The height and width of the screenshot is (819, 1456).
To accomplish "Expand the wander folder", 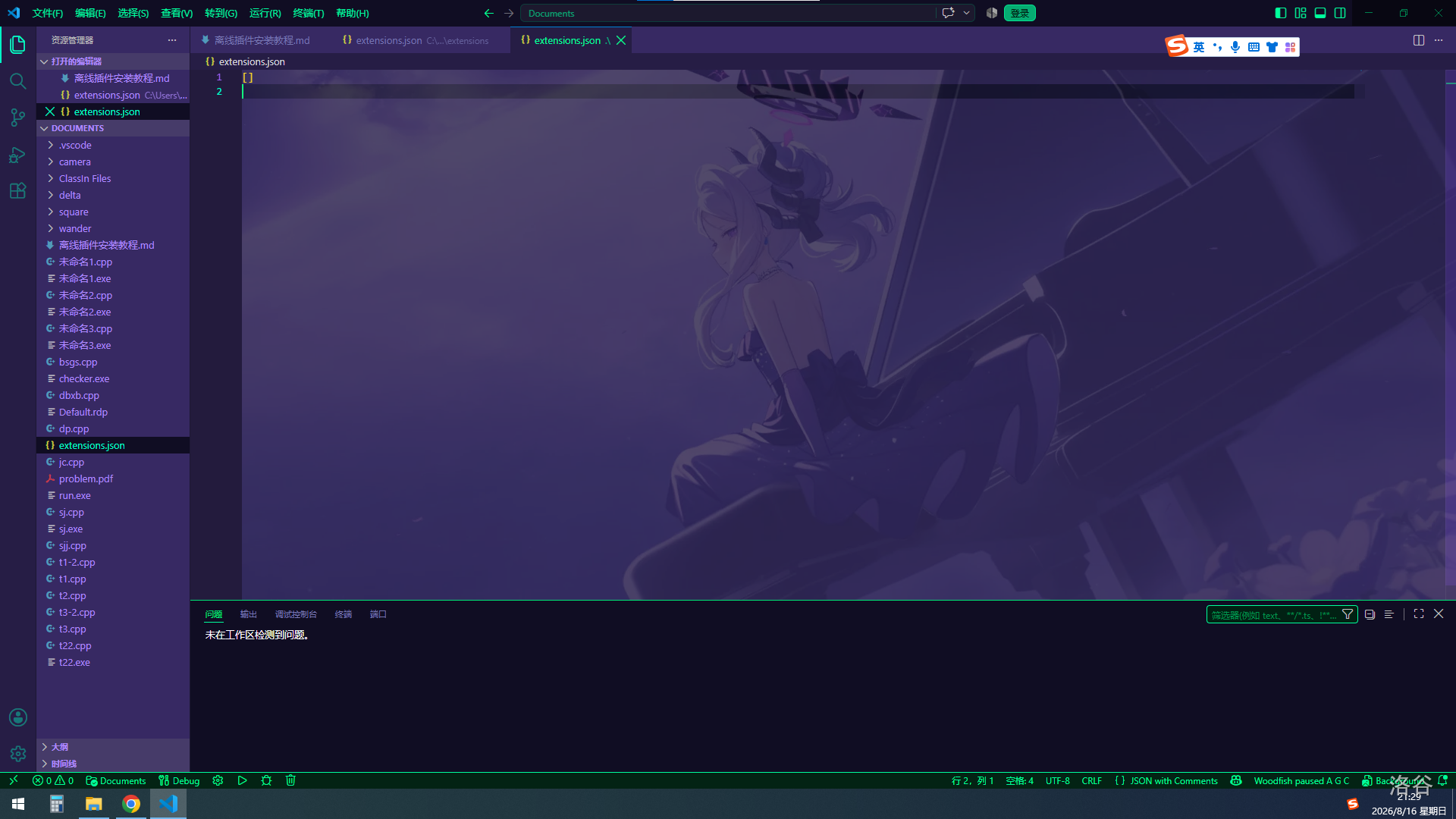I will [113, 228].
